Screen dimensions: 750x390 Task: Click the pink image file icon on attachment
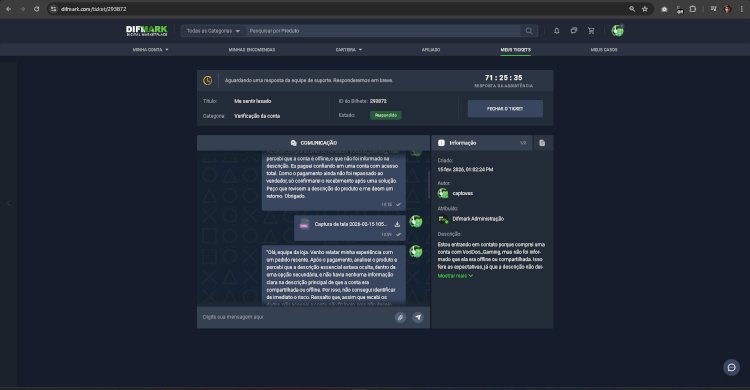coord(304,224)
